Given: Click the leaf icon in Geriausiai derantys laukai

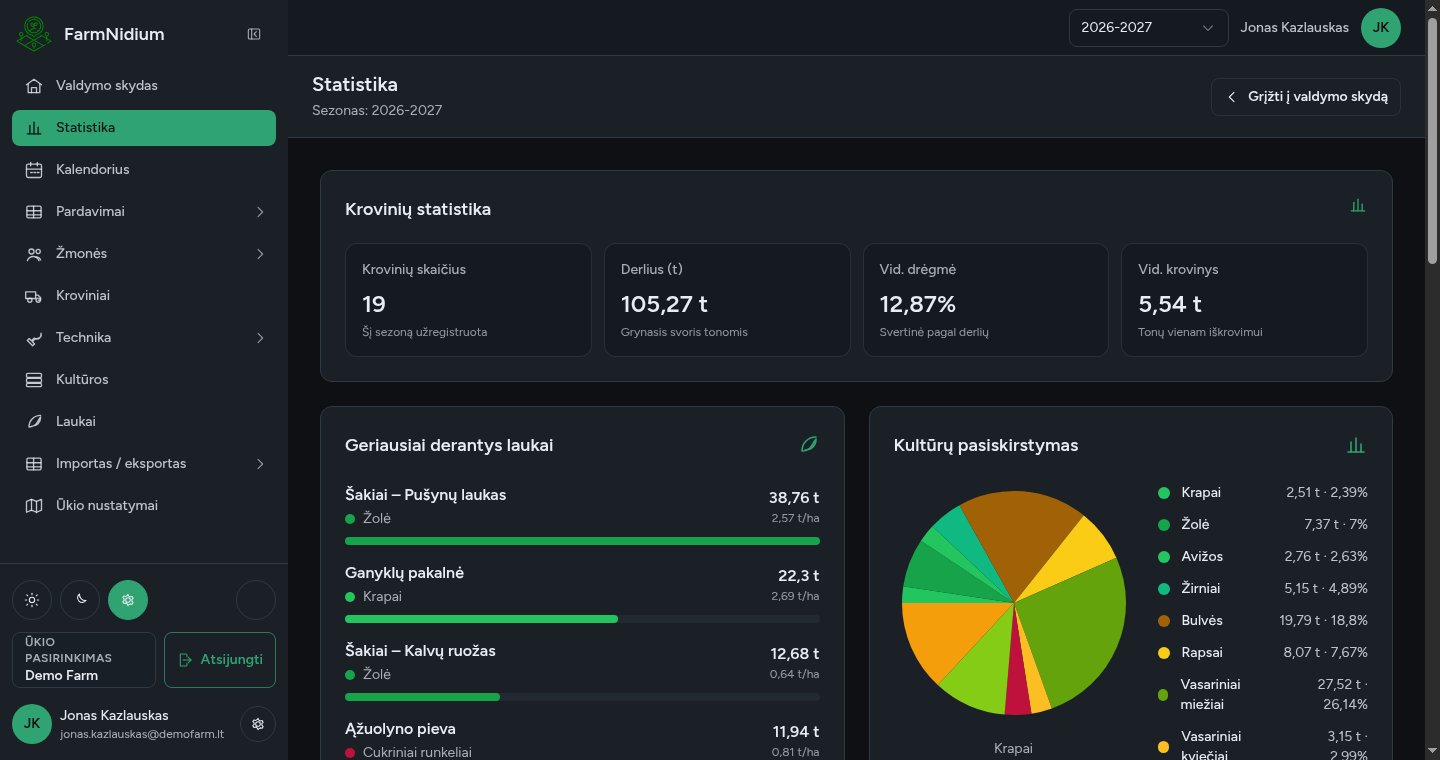Looking at the screenshot, I should pos(809,444).
